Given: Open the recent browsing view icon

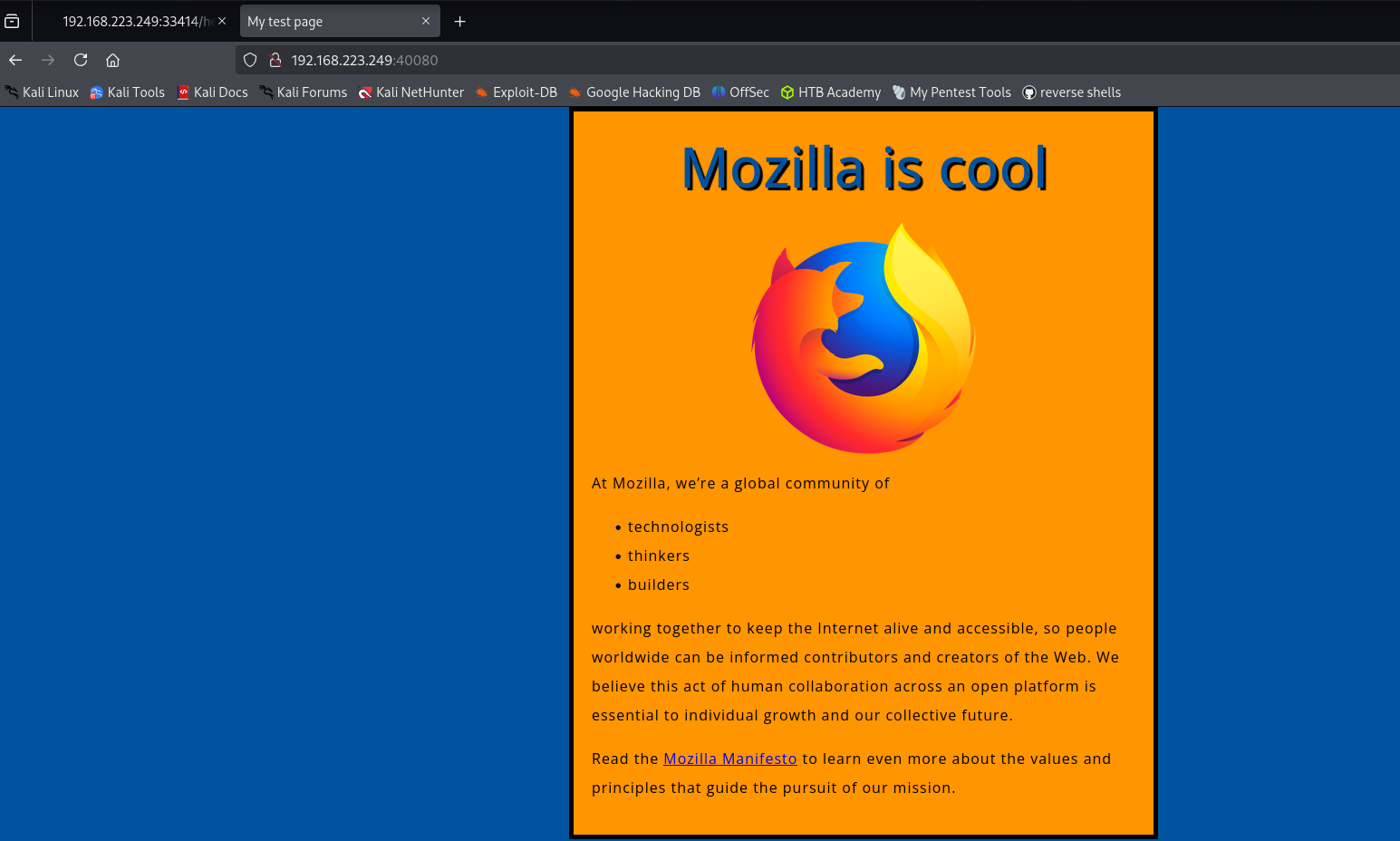Looking at the screenshot, I should (x=12, y=21).
